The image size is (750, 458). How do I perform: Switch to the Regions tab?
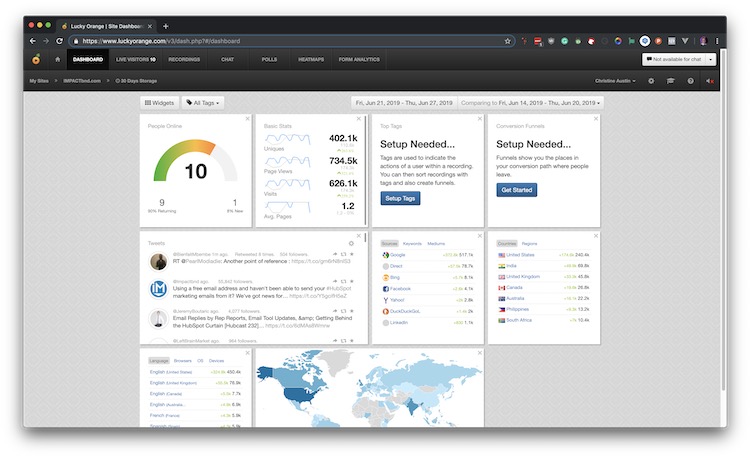529,244
